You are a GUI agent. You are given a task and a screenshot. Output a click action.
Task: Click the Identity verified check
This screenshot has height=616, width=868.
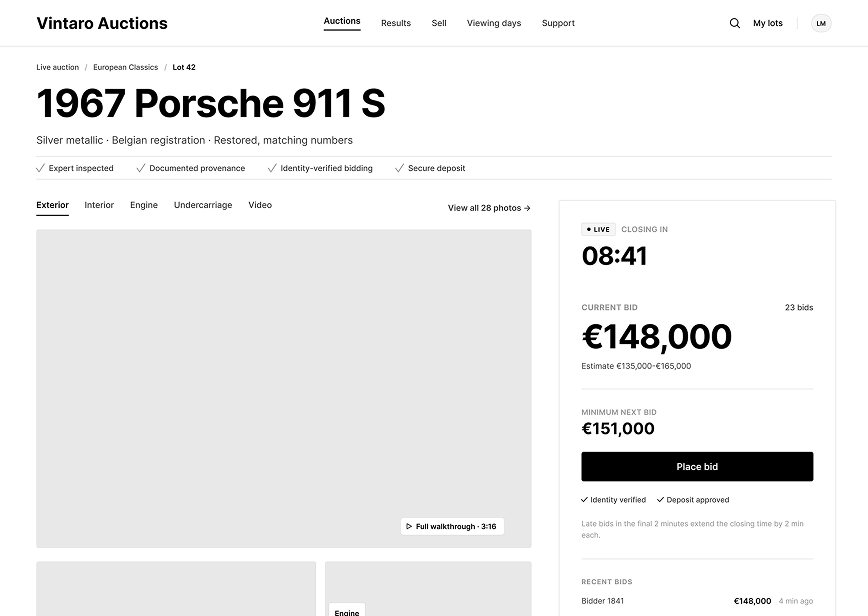613,500
